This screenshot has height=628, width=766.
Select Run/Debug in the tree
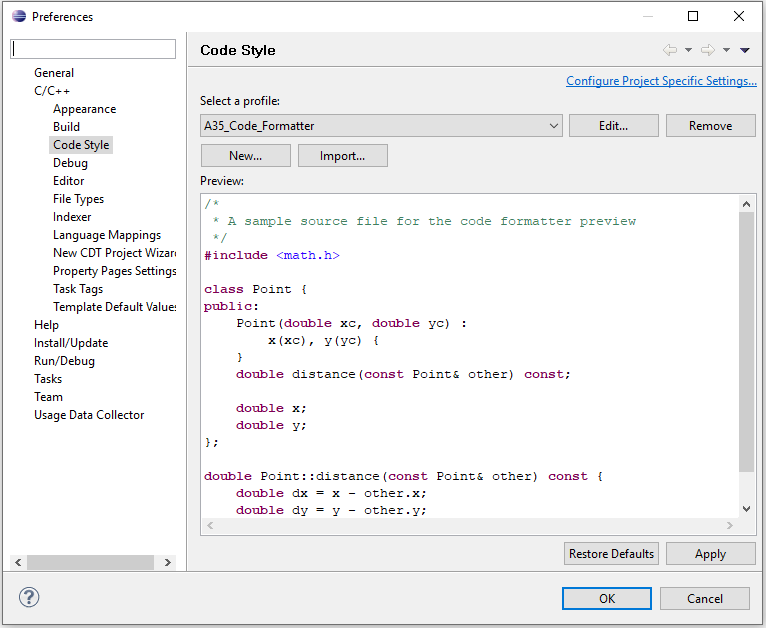64,361
